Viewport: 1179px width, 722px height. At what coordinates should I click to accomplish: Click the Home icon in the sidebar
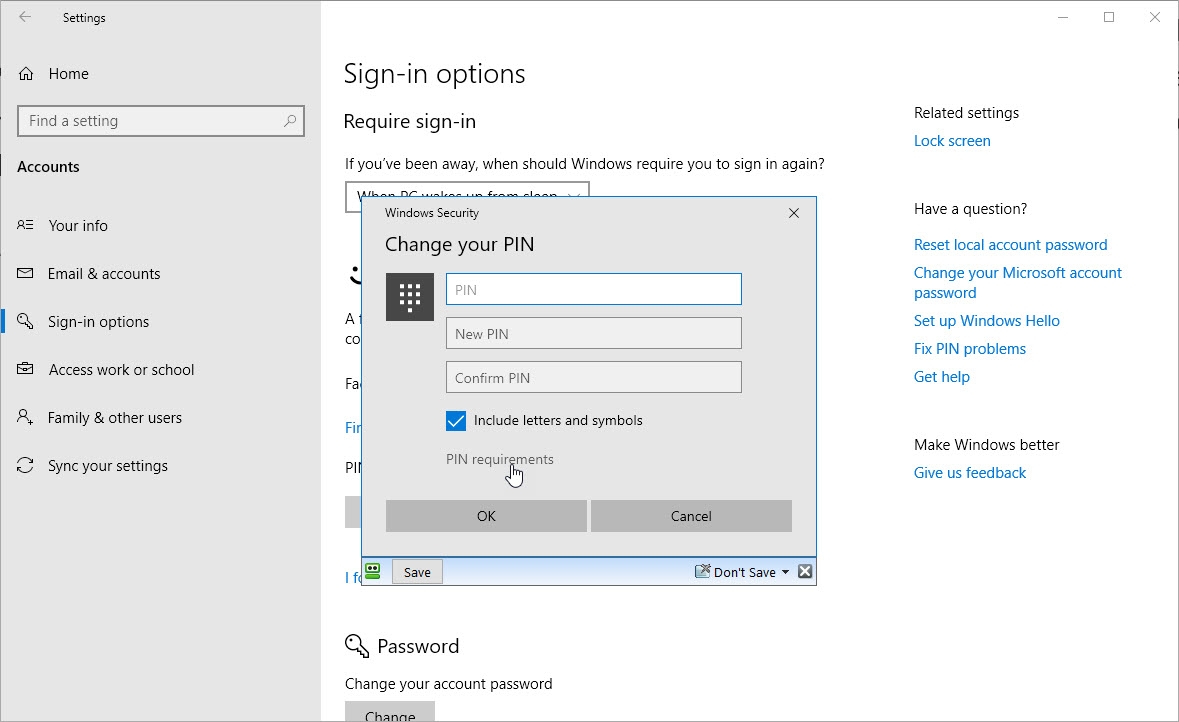(29, 73)
